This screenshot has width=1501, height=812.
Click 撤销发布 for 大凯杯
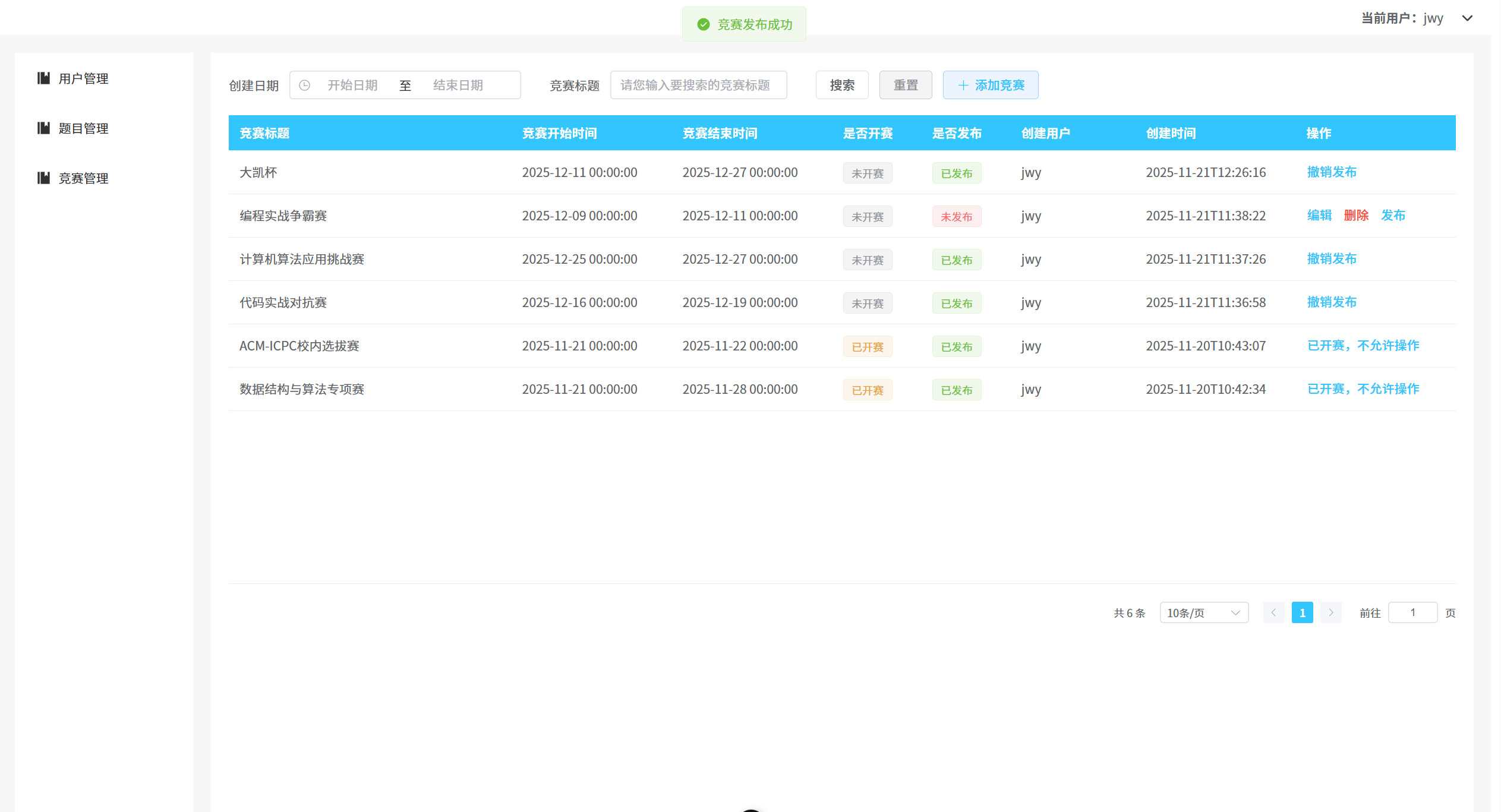[x=1332, y=172]
